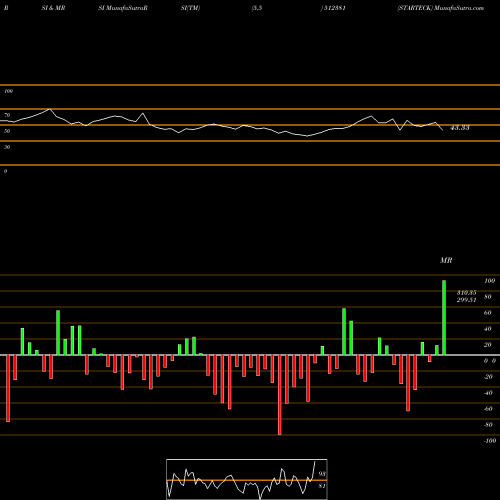Click the tallest green bar at the chart's right end
Image resolution: width=500 pixels, height=500 pixels.
pos(444,318)
